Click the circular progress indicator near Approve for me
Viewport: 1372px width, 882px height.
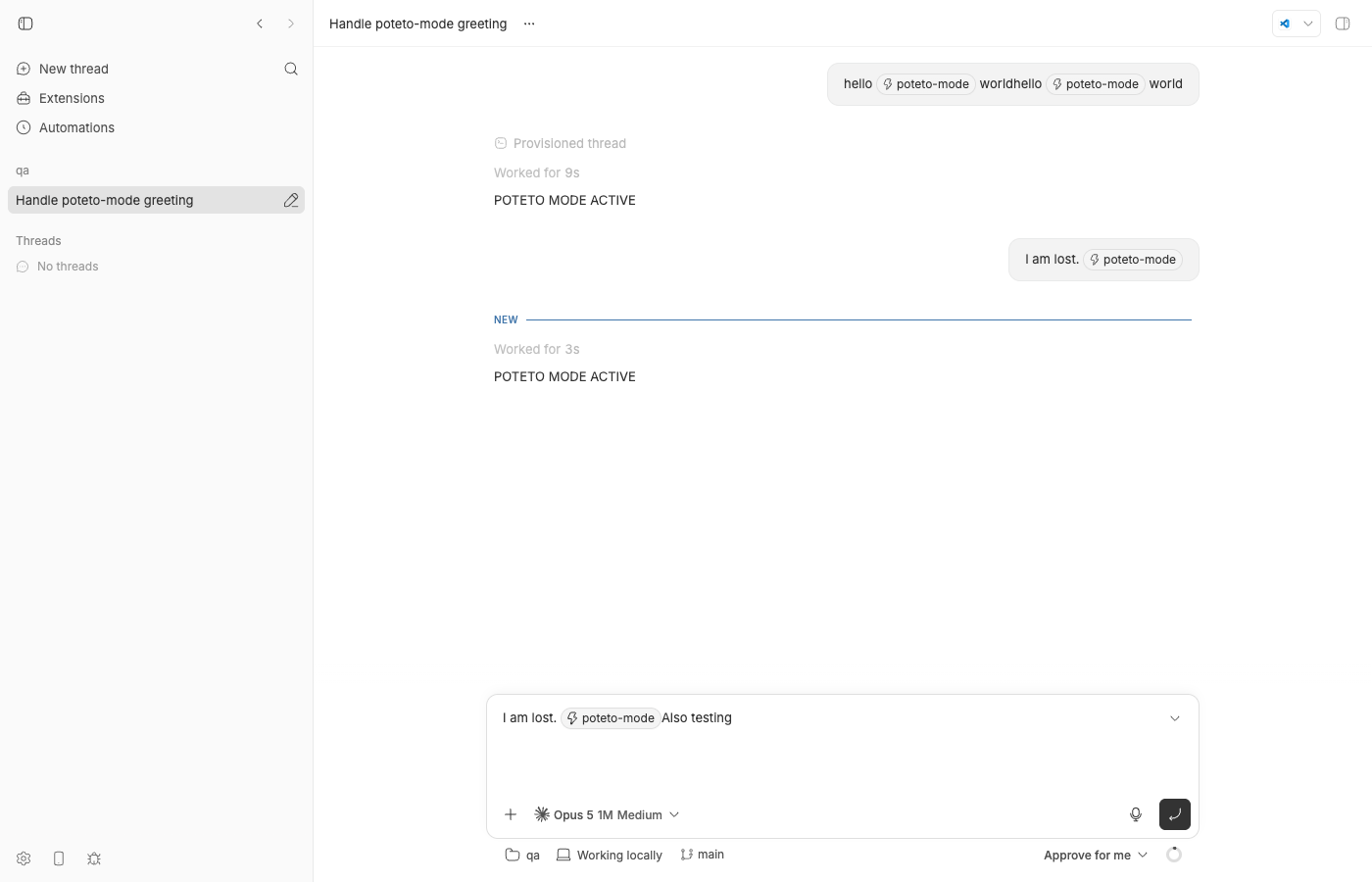coord(1174,855)
